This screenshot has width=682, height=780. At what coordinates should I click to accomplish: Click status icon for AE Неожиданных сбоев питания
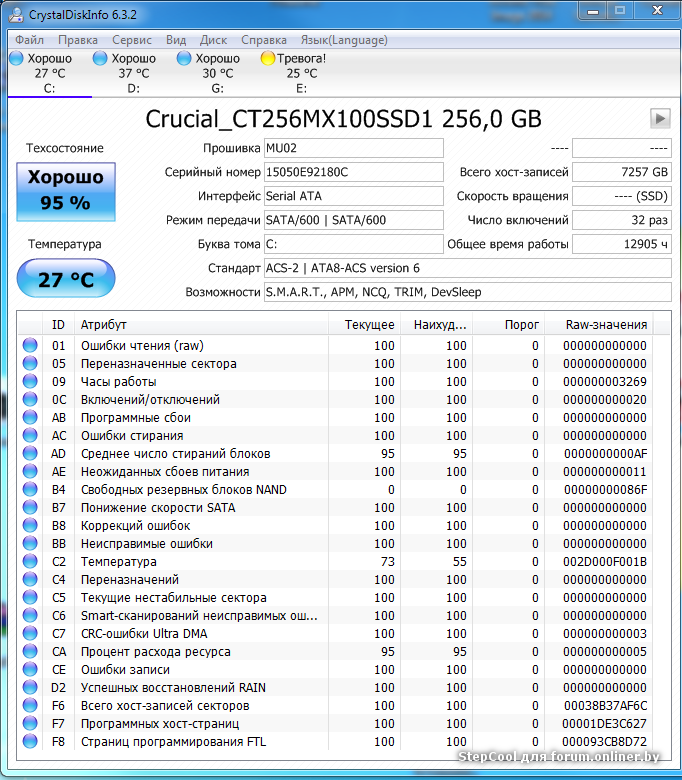point(30,471)
